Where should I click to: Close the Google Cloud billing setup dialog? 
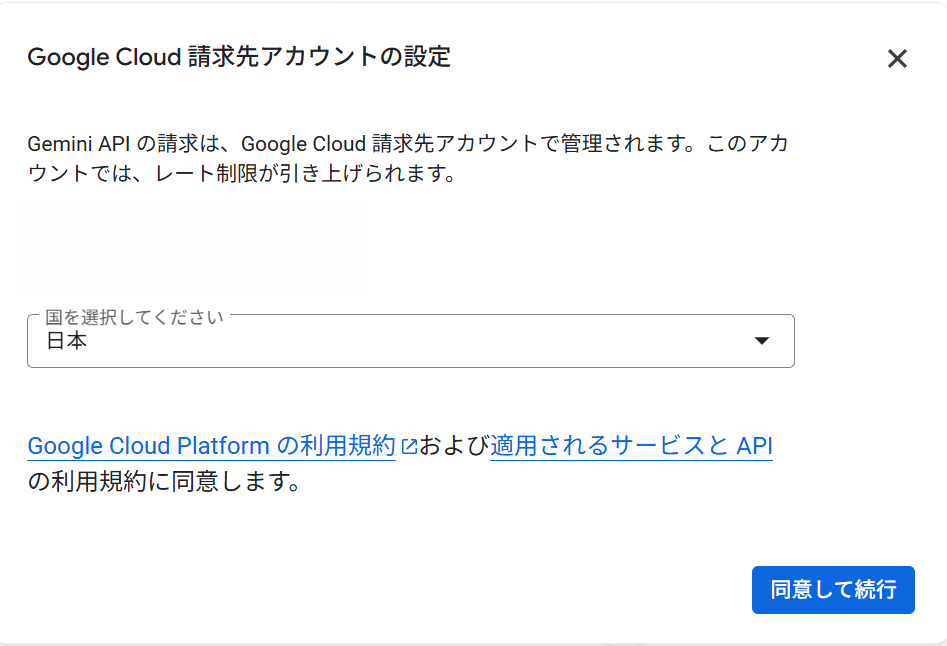click(897, 59)
